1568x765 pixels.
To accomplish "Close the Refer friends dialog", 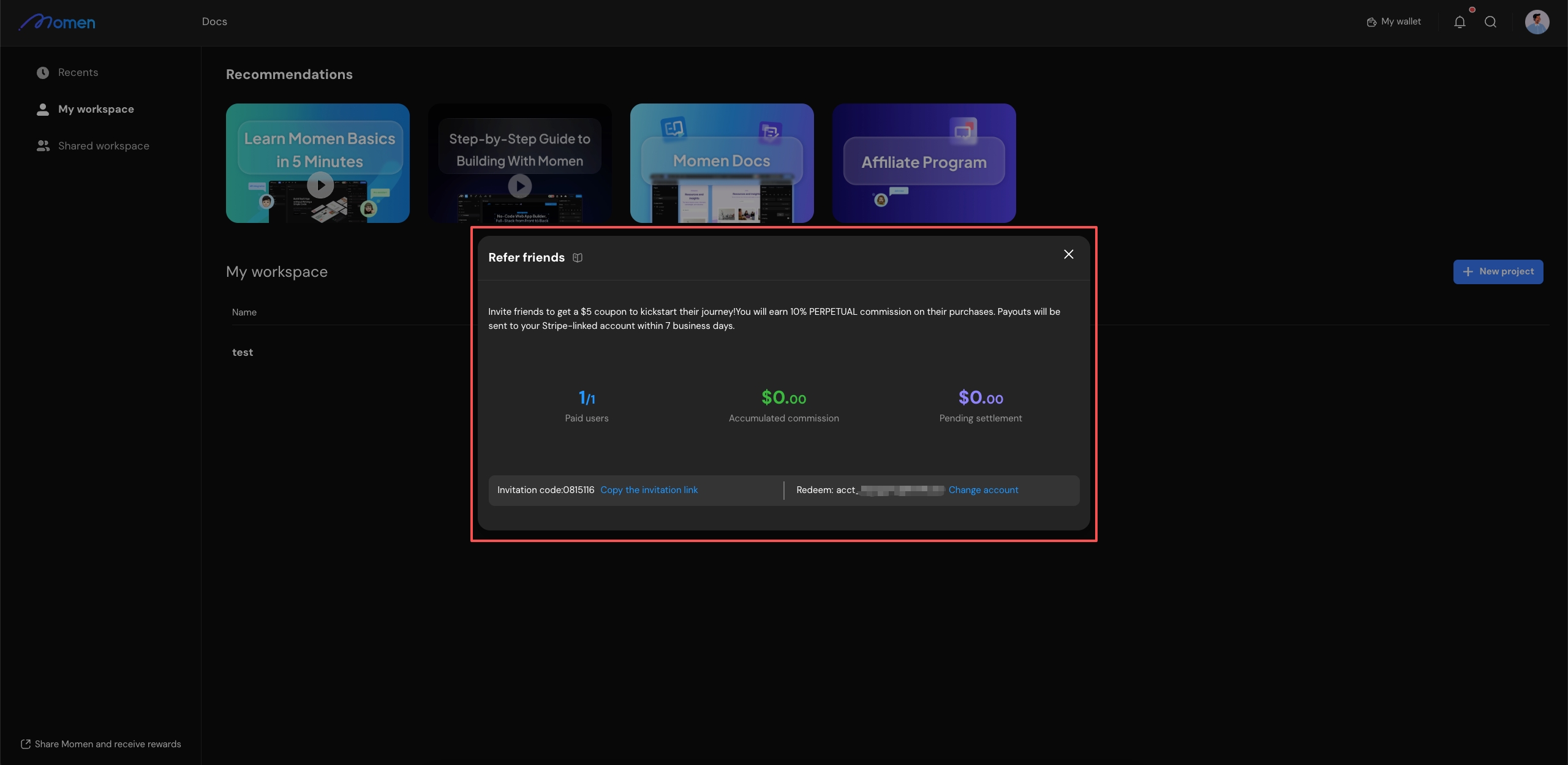I will point(1068,254).
